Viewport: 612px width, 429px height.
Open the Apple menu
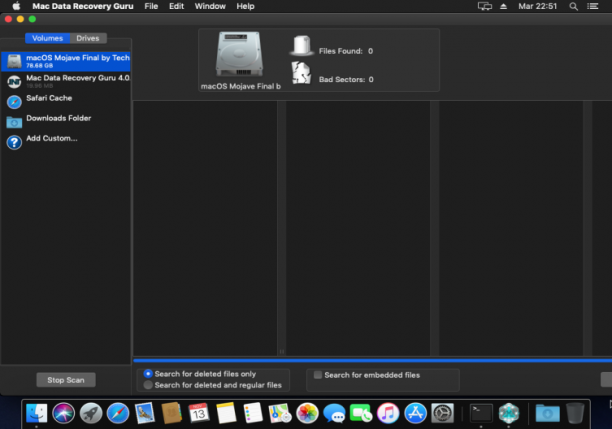pos(16,6)
